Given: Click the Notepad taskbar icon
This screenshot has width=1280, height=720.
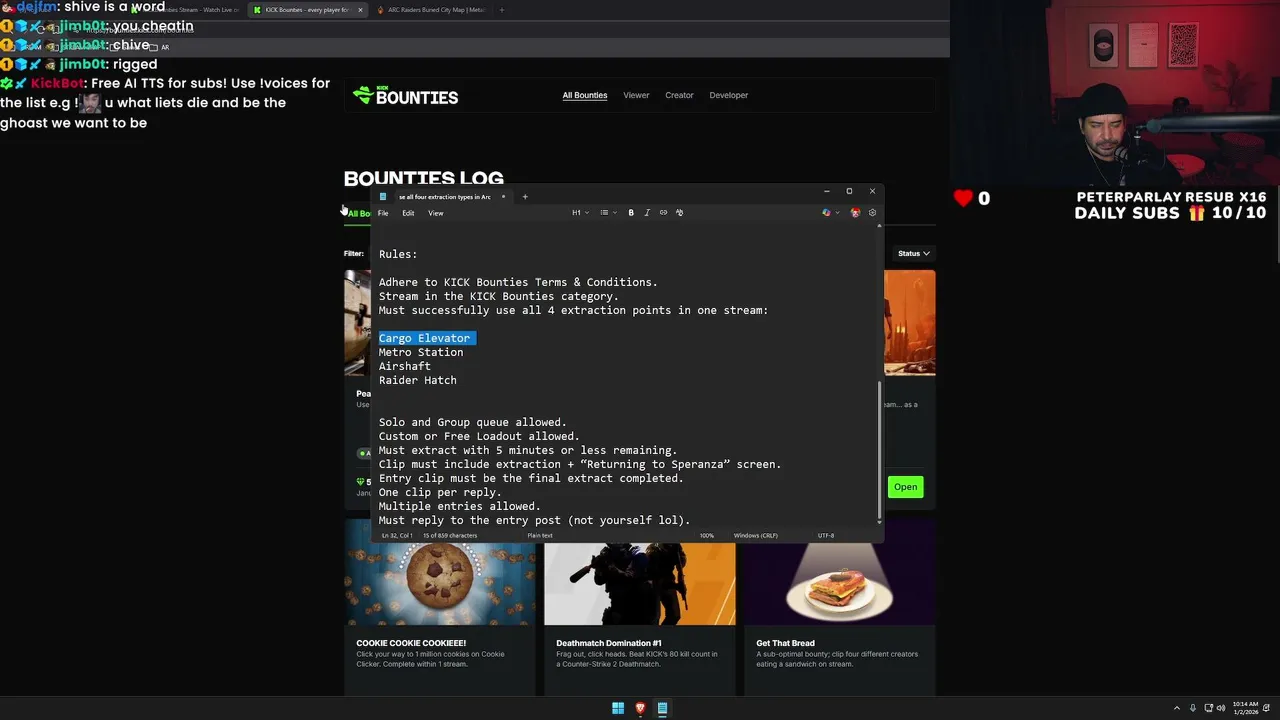Looking at the screenshot, I should (662, 708).
